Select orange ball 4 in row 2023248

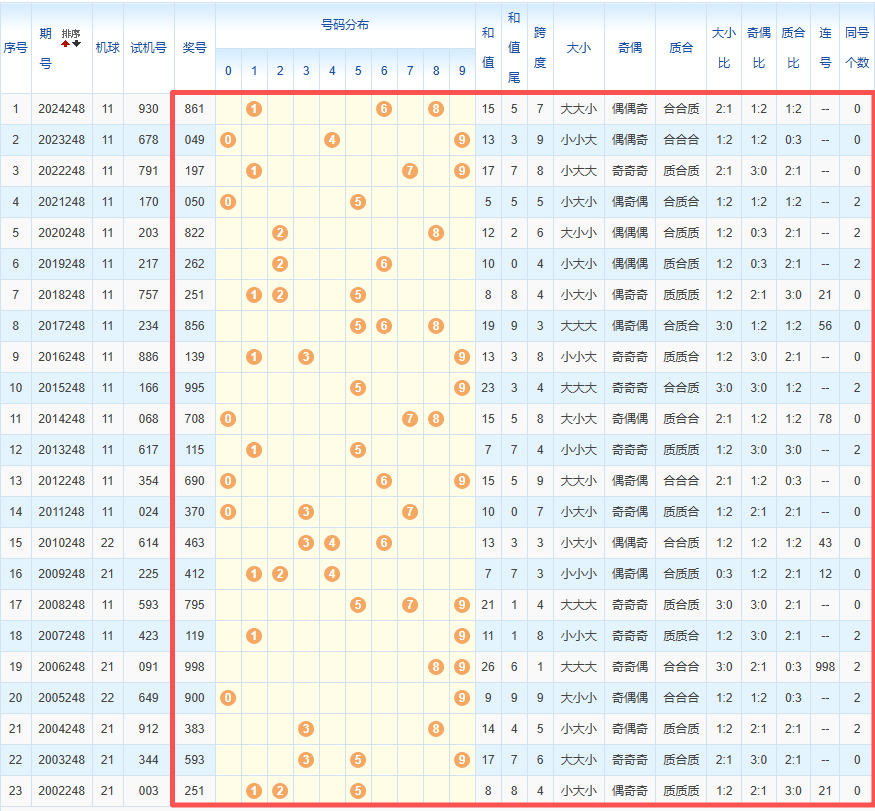tap(332, 139)
